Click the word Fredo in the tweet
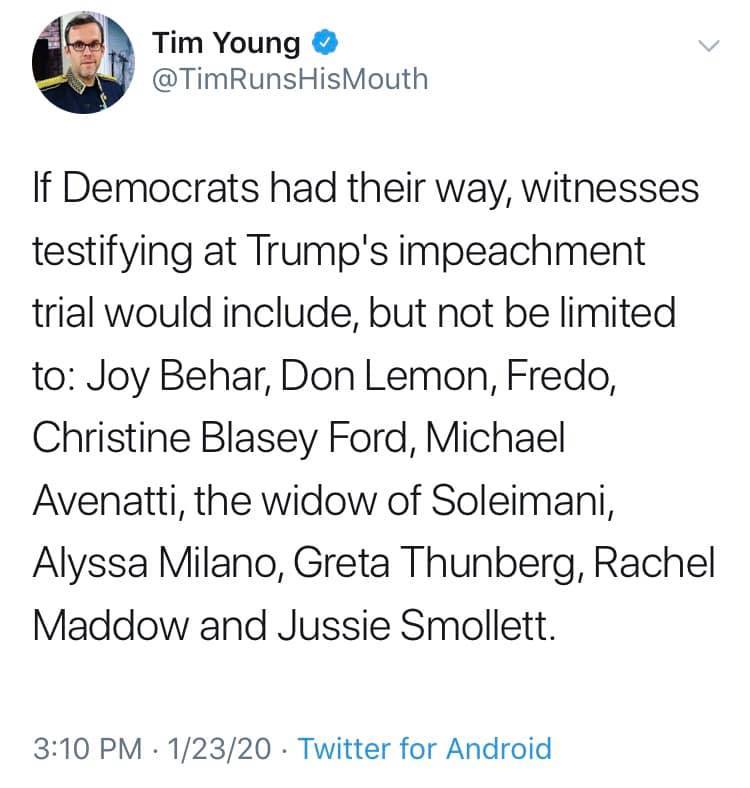This screenshot has width=750, height=788. (x=559, y=376)
